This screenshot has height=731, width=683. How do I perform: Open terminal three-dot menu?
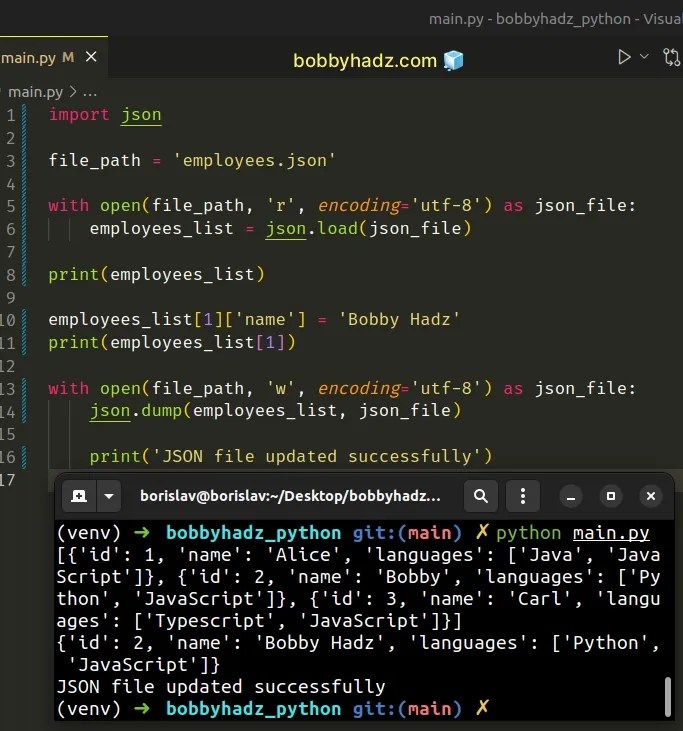pyautogui.click(x=523, y=496)
